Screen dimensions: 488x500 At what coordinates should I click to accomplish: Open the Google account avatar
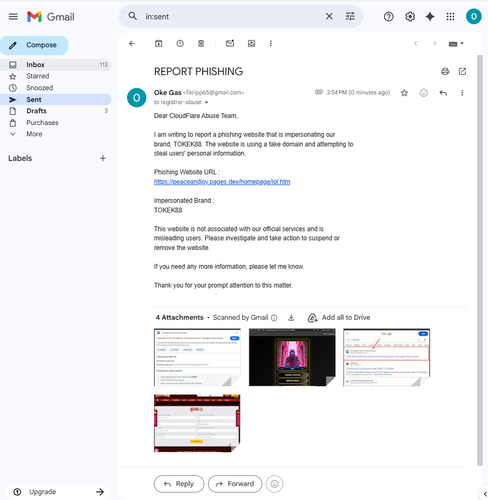[474, 16]
